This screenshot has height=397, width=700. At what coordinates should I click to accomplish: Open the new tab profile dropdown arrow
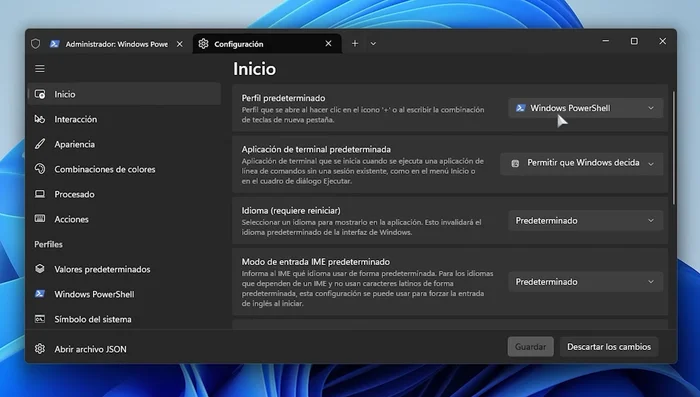coord(373,44)
